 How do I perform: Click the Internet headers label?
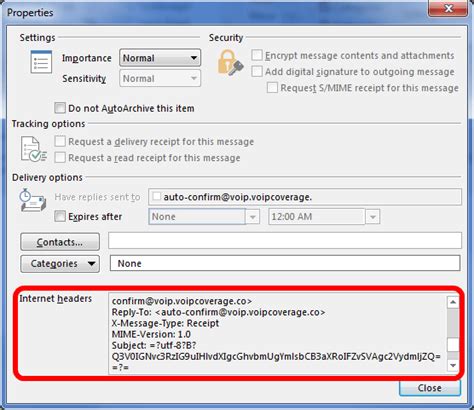tap(55, 298)
